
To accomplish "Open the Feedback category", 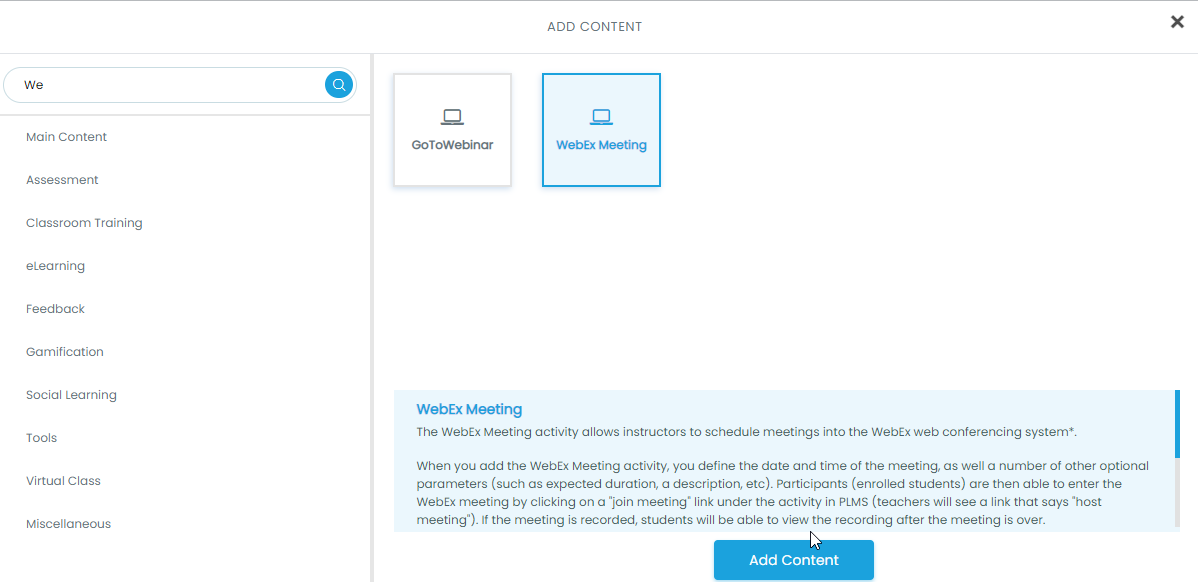I will [55, 309].
